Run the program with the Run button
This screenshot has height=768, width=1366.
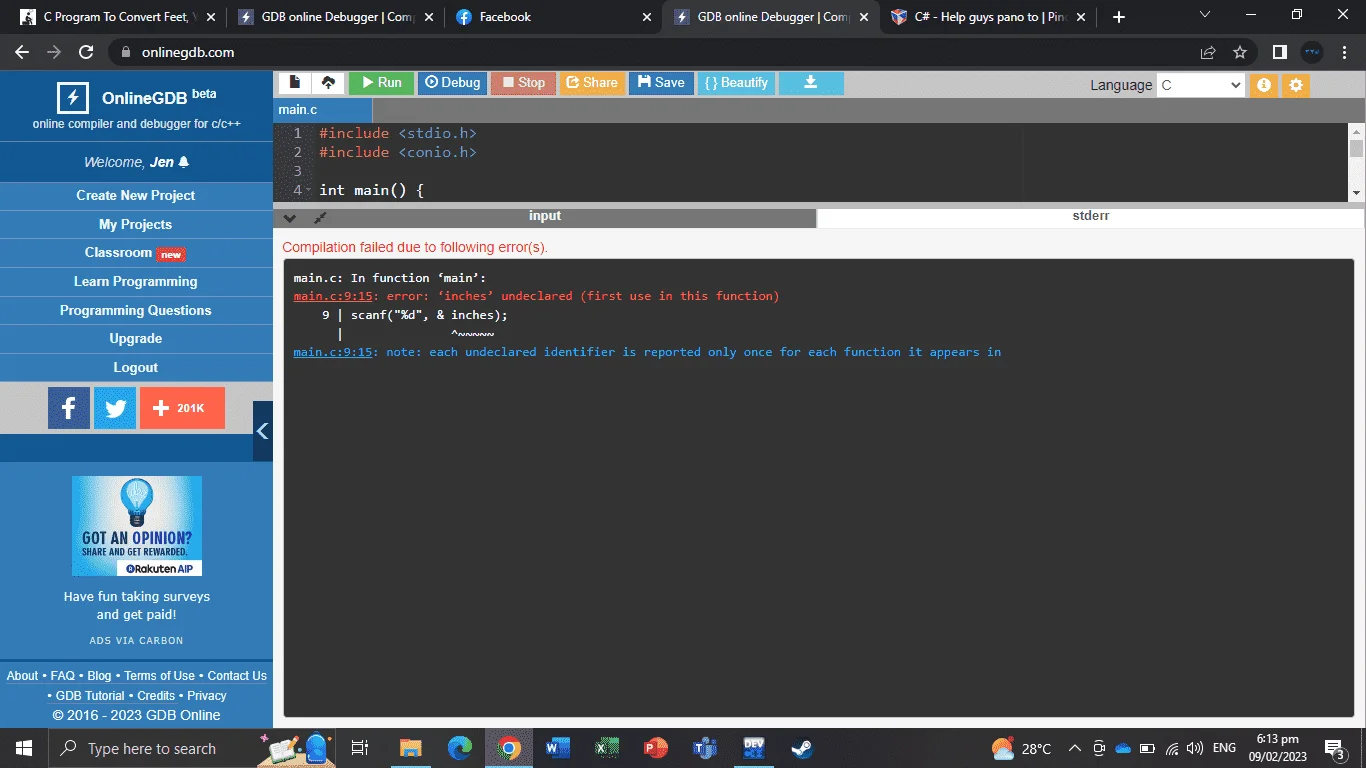(x=381, y=83)
